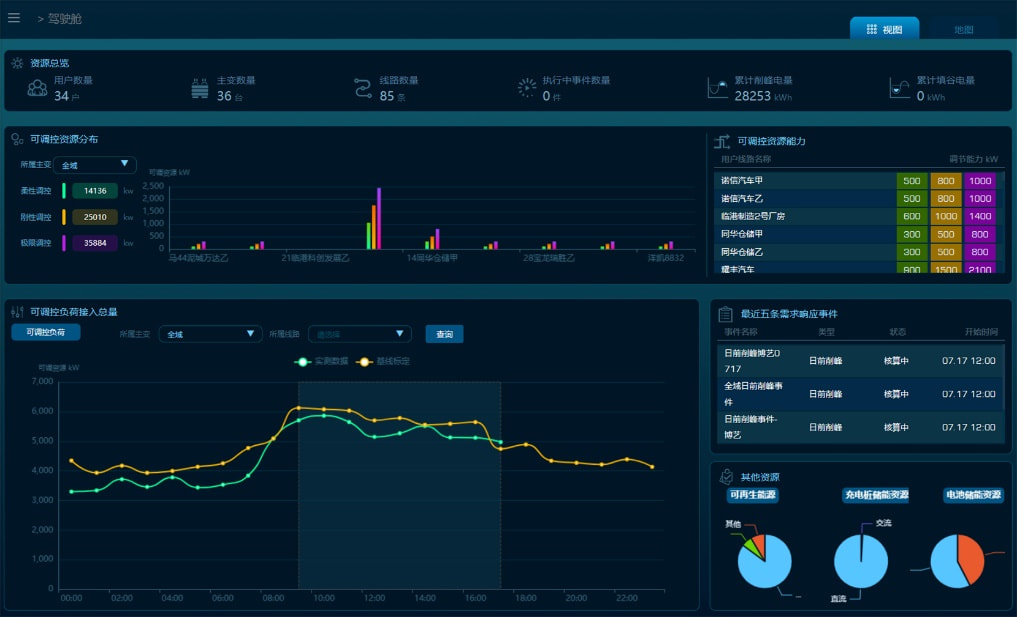Screen dimensions: 1017x617
Task: Click the 查询 button
Action: coord(444,334)
